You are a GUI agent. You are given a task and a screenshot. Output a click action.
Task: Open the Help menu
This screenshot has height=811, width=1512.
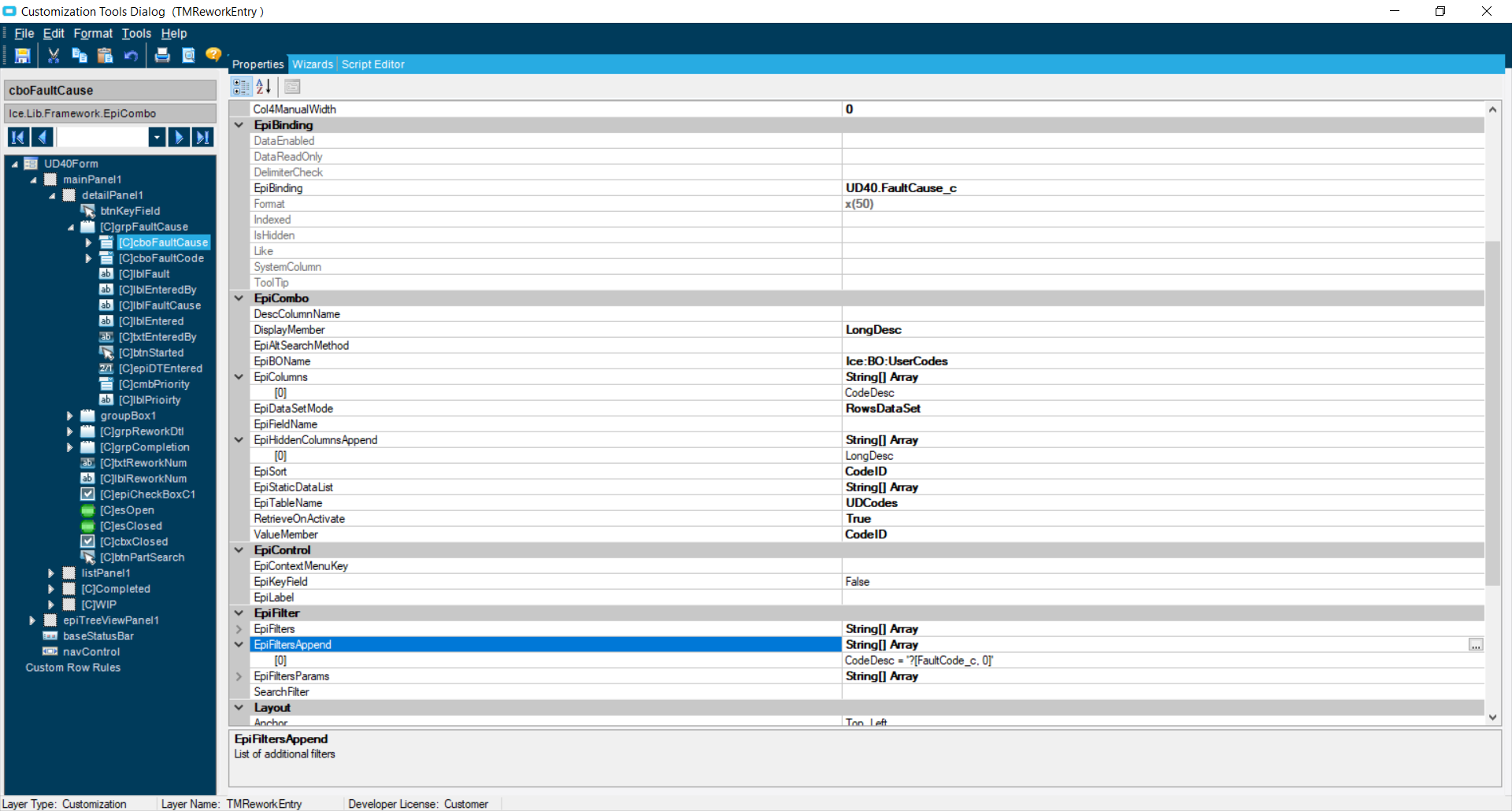pyautogui.click(x=174, y=33)
